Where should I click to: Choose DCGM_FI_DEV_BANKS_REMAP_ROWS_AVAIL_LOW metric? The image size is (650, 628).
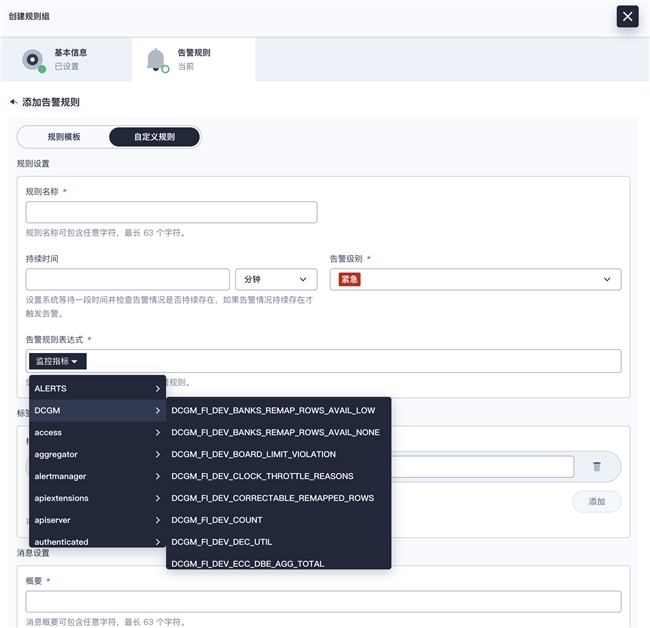[273, 410]
